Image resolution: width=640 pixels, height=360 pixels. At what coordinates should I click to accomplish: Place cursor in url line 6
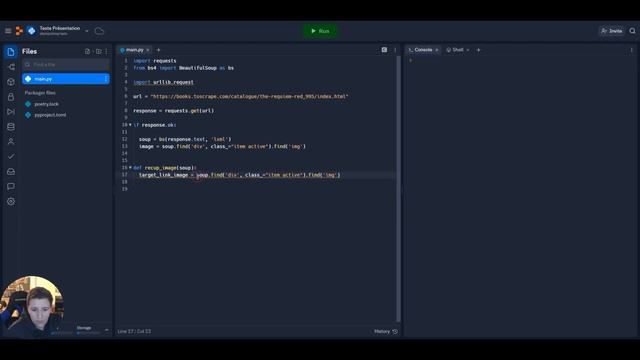(x=241, y=96)
